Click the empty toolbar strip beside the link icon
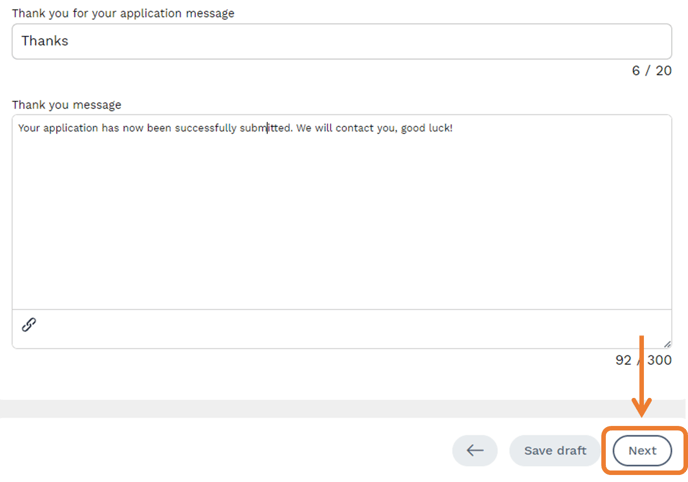This screenshot has width=688, height=482. pos(350,325)
